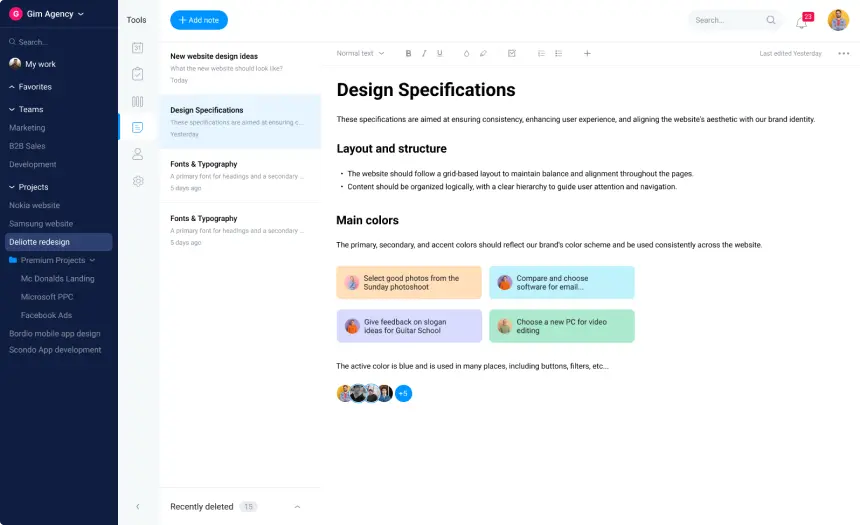Click the Add note button

[199, 20]
